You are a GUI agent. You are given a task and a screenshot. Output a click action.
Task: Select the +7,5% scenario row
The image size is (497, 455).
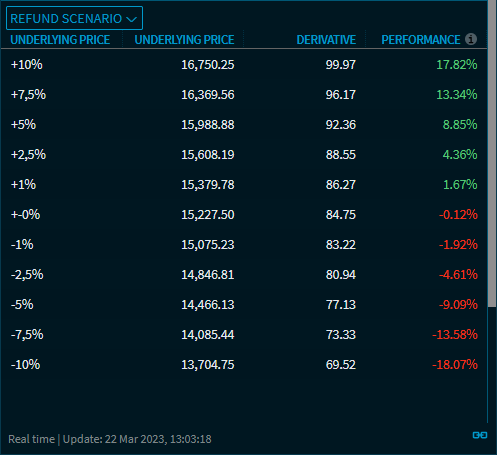pyautogui.click(x=244, y=94)
